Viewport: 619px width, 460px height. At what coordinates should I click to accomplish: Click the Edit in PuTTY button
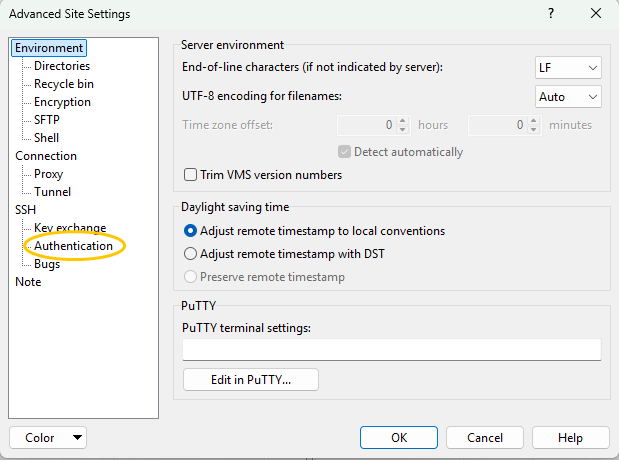251,380
